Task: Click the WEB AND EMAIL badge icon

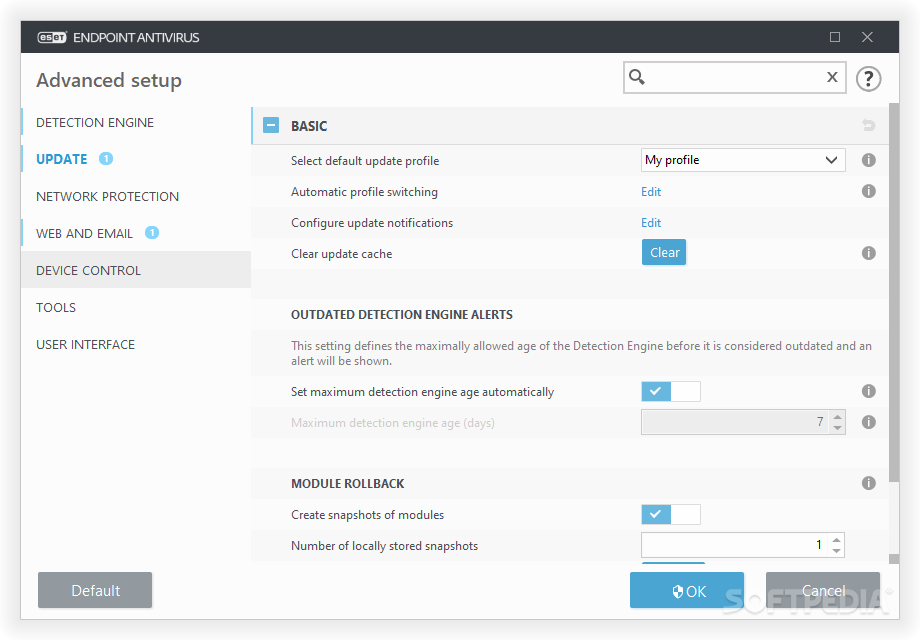Action: (x=152, y=233)
